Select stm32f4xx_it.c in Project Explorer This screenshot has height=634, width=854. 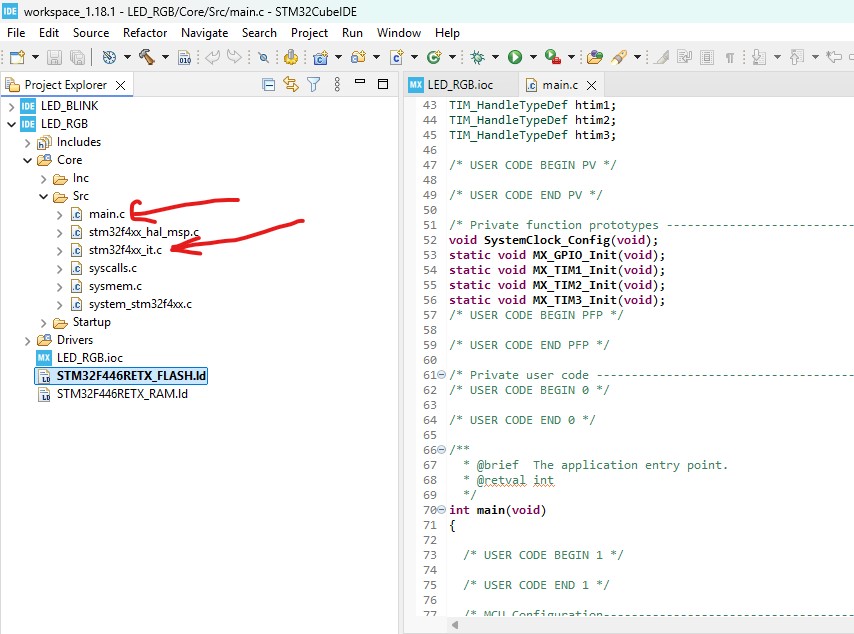pyautogui.click(x=125, y=250)
